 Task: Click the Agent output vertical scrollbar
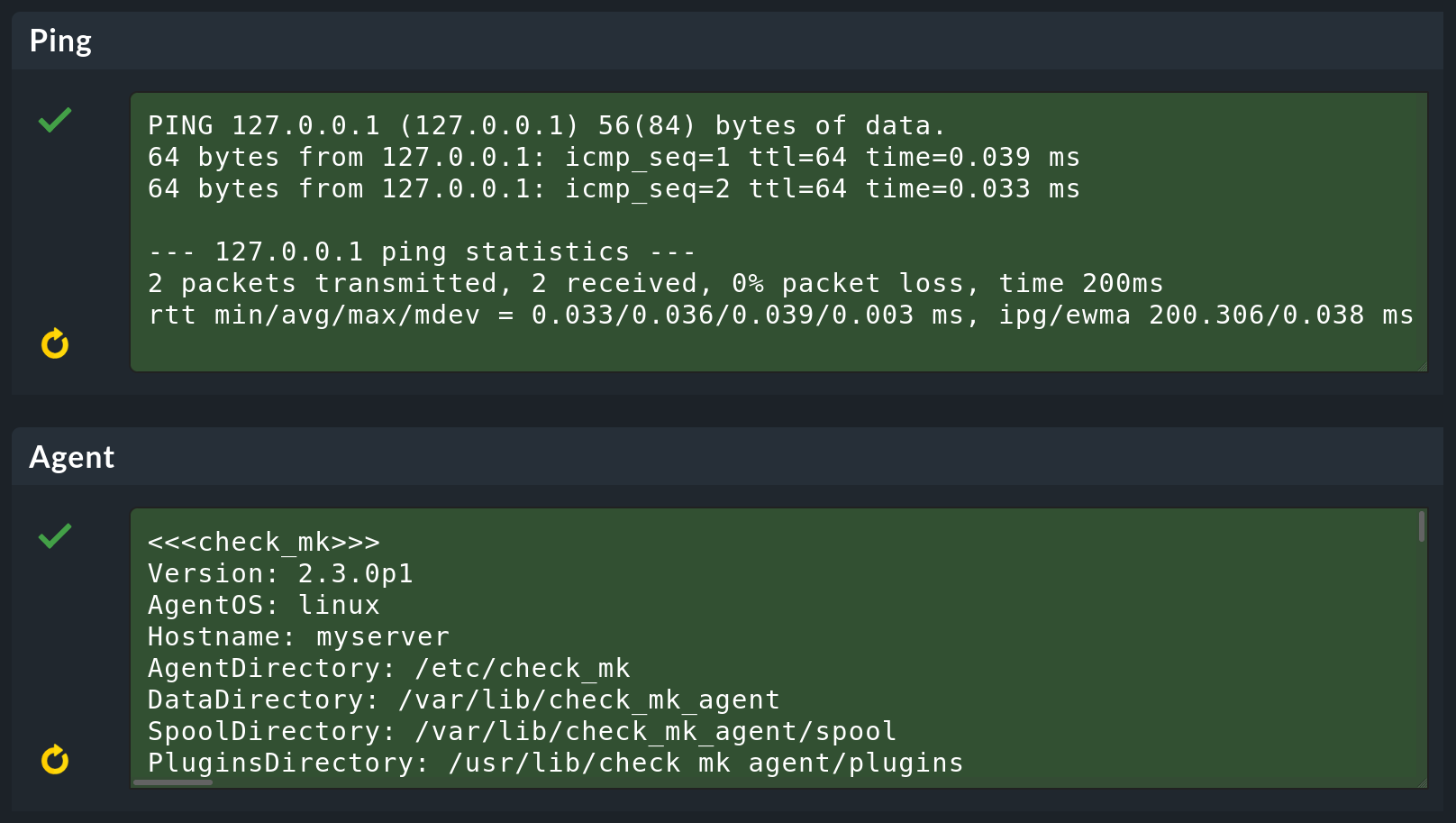pos(1422,526)
